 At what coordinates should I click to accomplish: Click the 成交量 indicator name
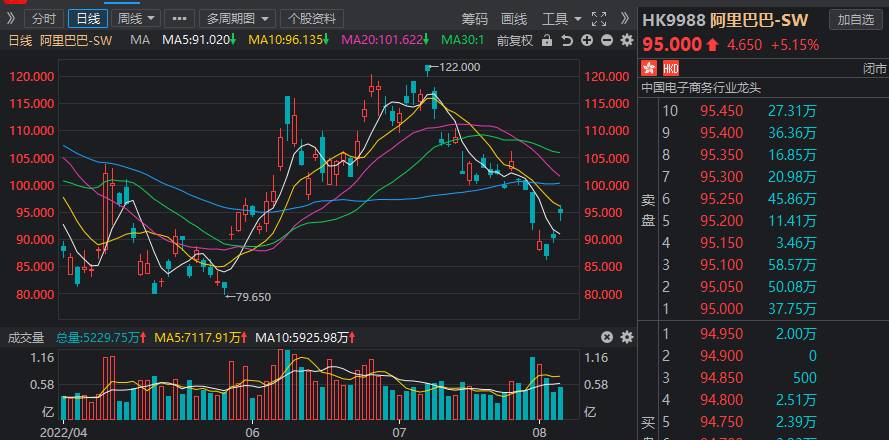26,338
